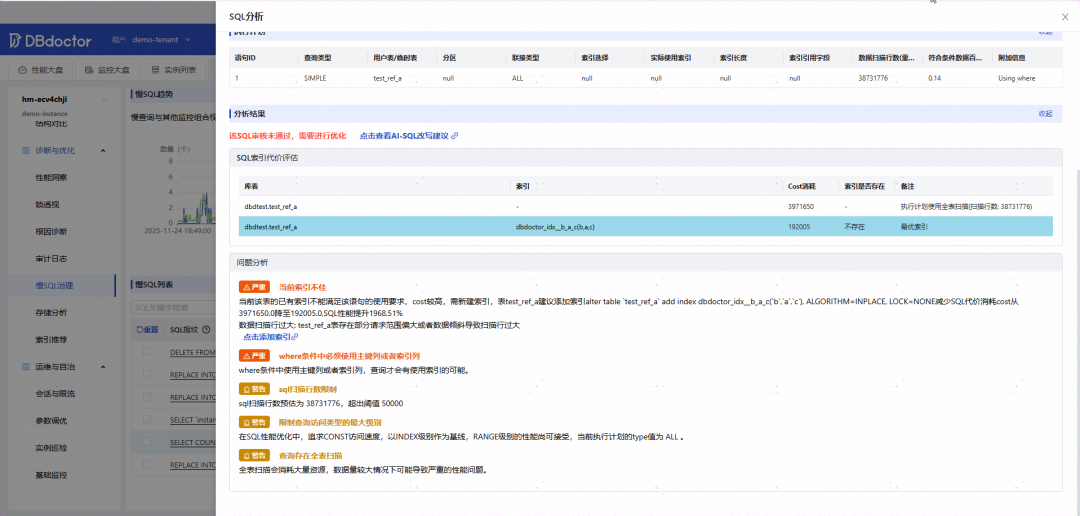Image resolution: width=1080 pixels, height=516 pixels.
Task: Open the SELECT `instan SQL fingerprint link
Action: [x=193, y=420]
